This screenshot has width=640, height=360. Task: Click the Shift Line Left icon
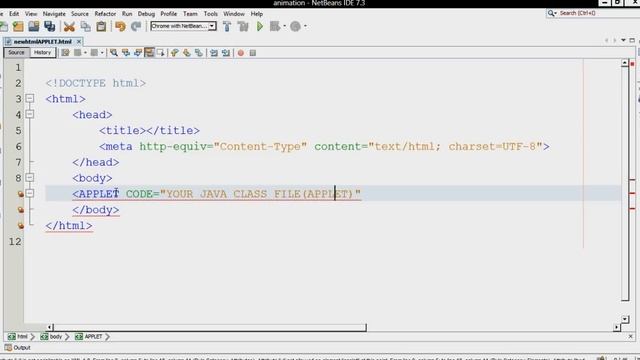click(213, 53)
